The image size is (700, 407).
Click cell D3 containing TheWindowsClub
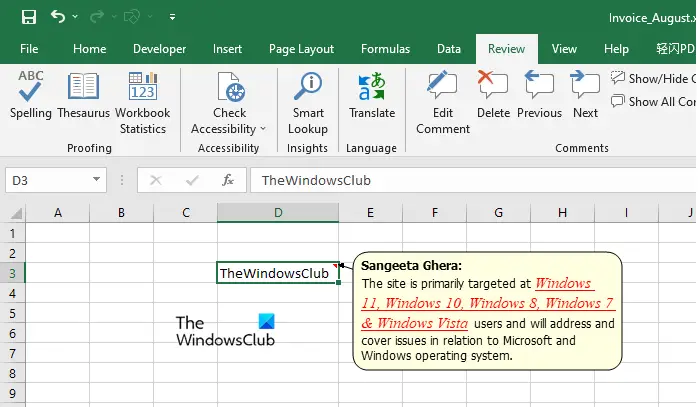[278, 273]
